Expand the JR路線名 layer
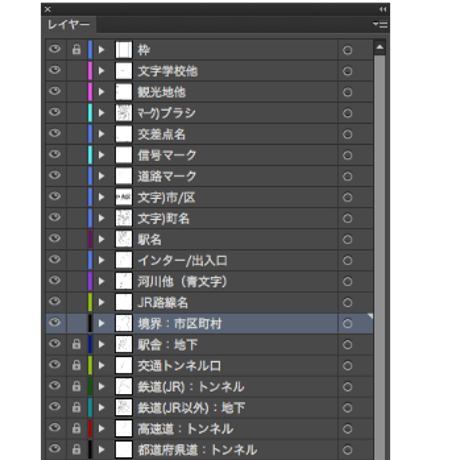460x460 pixels. 101,302
